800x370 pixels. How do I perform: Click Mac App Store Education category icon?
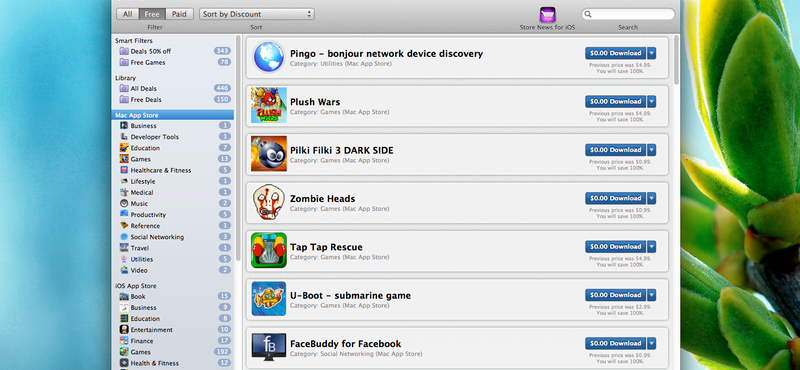click(124, 148)
